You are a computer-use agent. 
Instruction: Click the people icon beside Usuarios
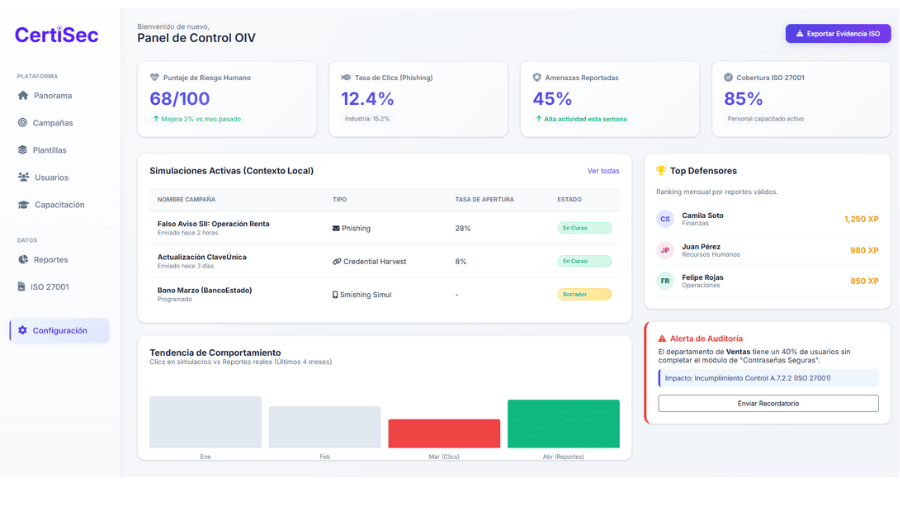click(x=23, y=177)
